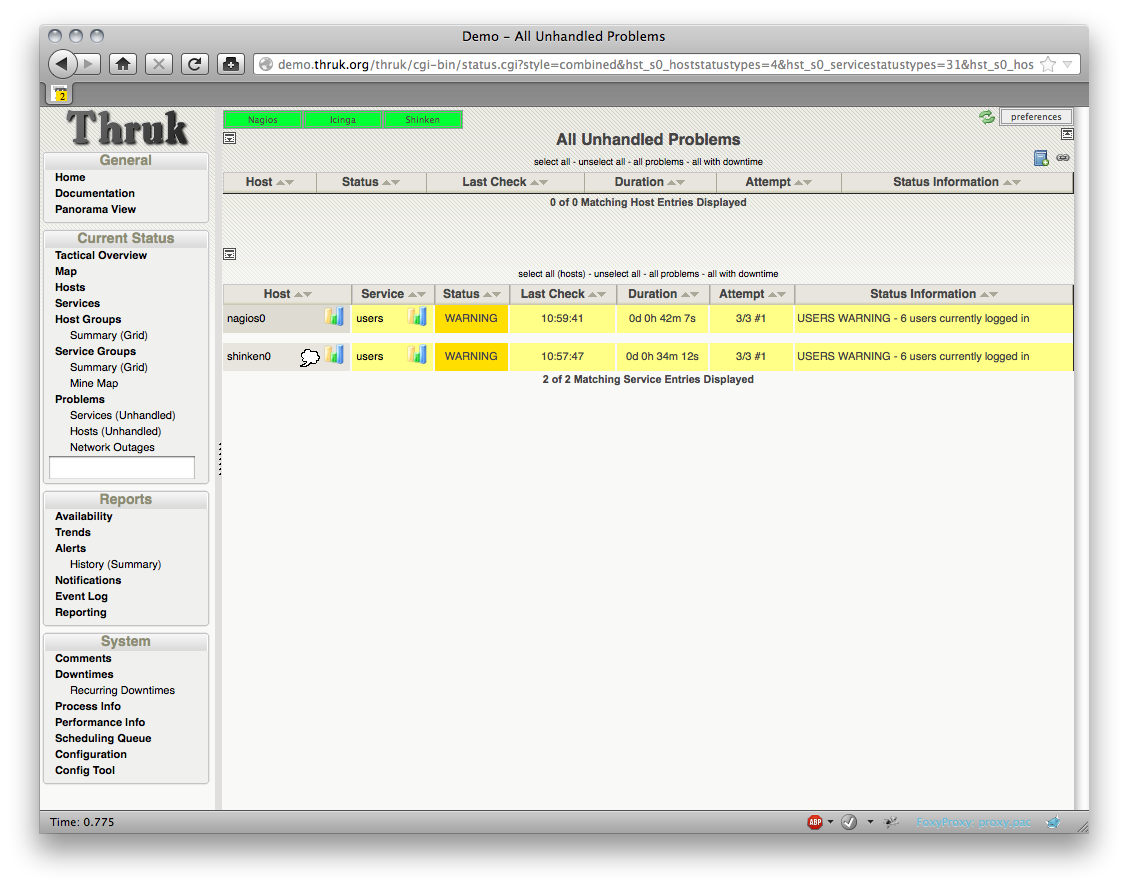Click the Adblock Plus icon in the status bar

pos(815,822)
